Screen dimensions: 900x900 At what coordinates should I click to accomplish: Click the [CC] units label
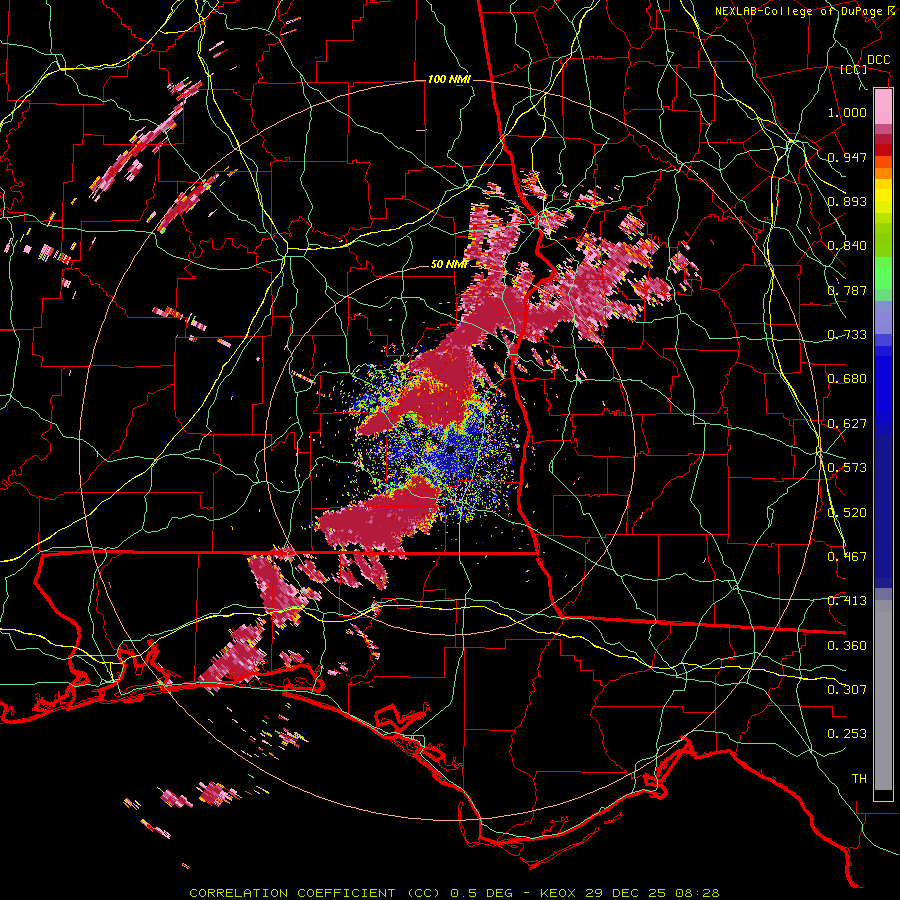click(854, 69)
